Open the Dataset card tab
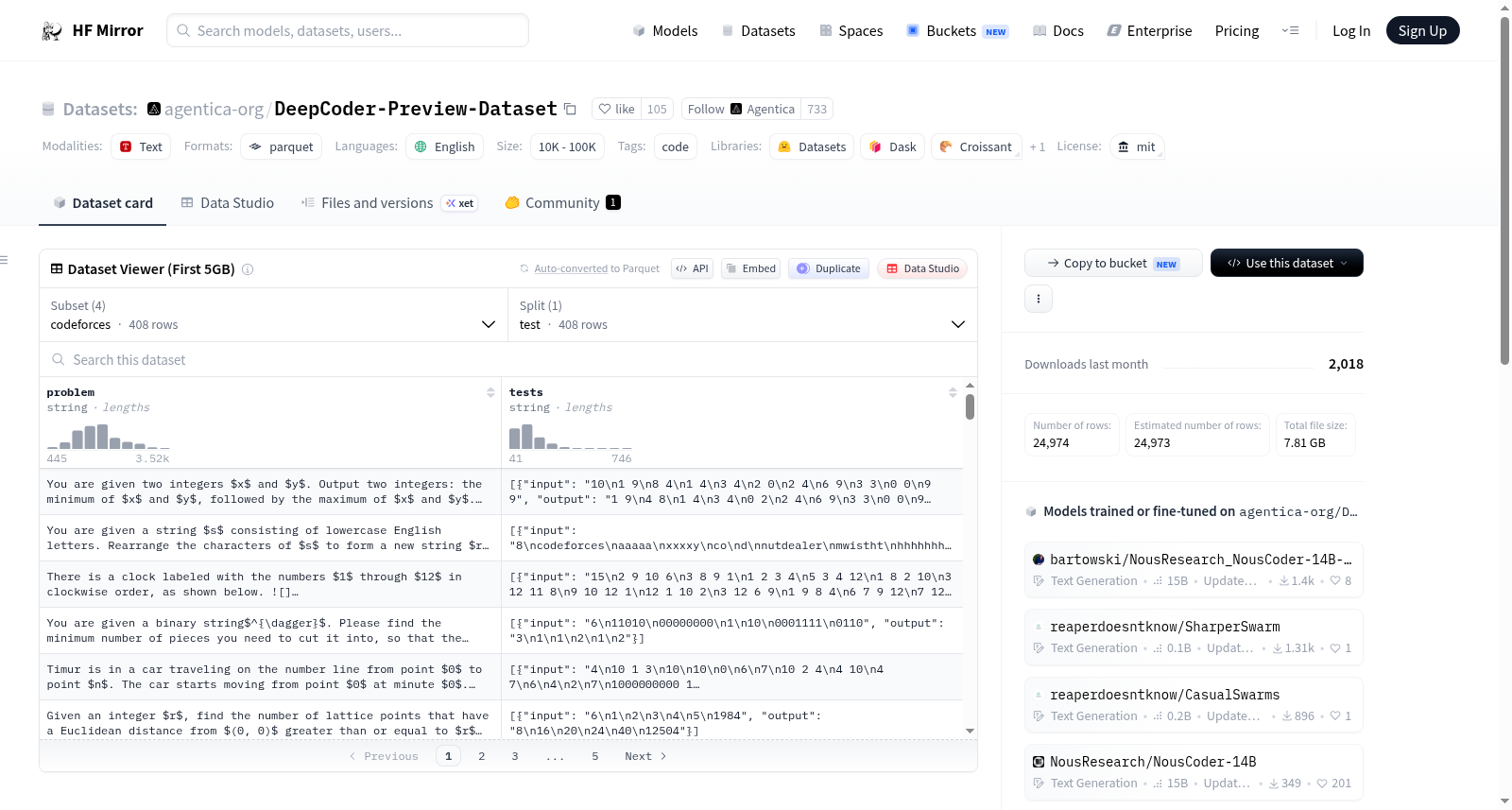 point(102,203)
